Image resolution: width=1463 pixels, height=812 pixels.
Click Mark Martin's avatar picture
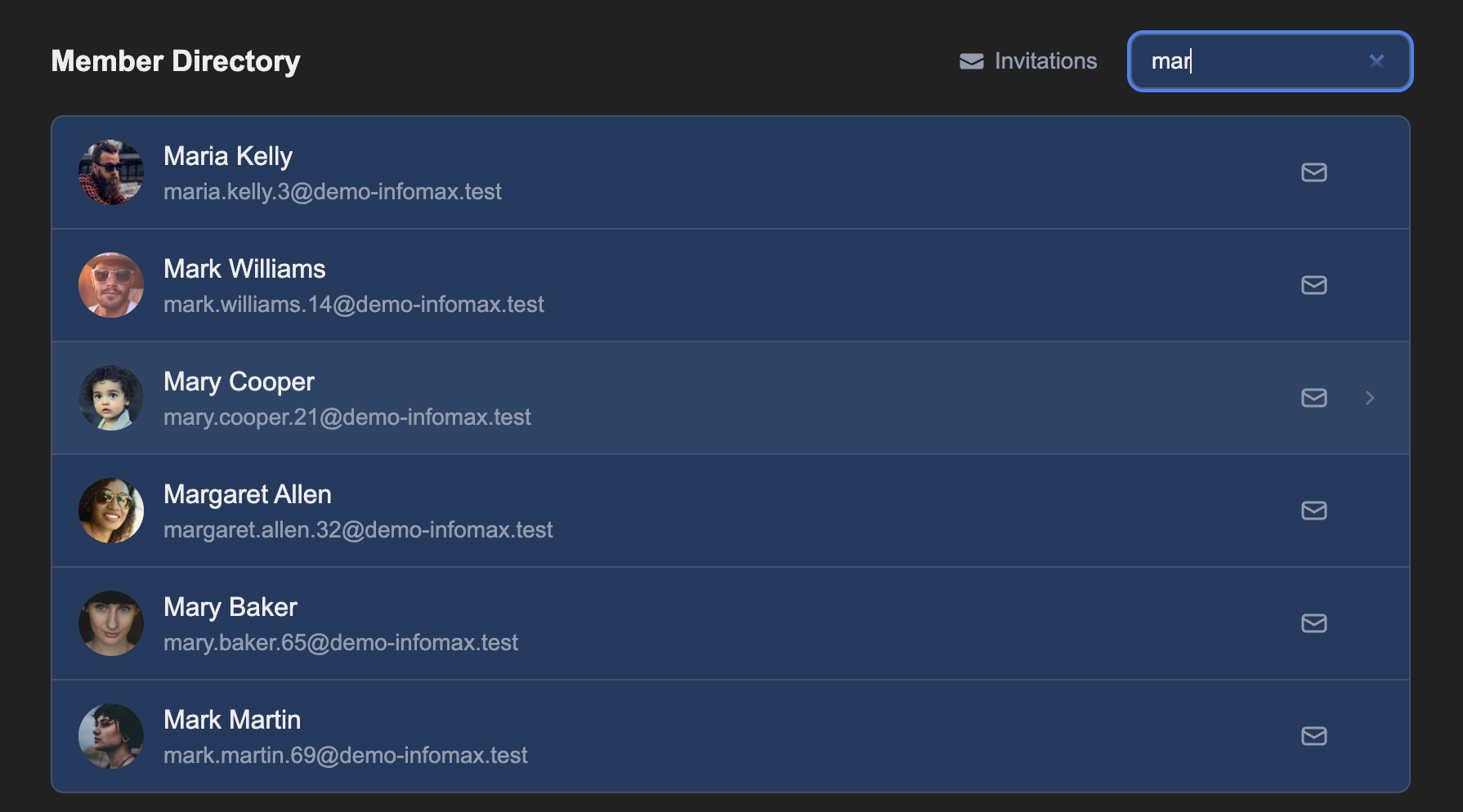(x=111, y=736)
